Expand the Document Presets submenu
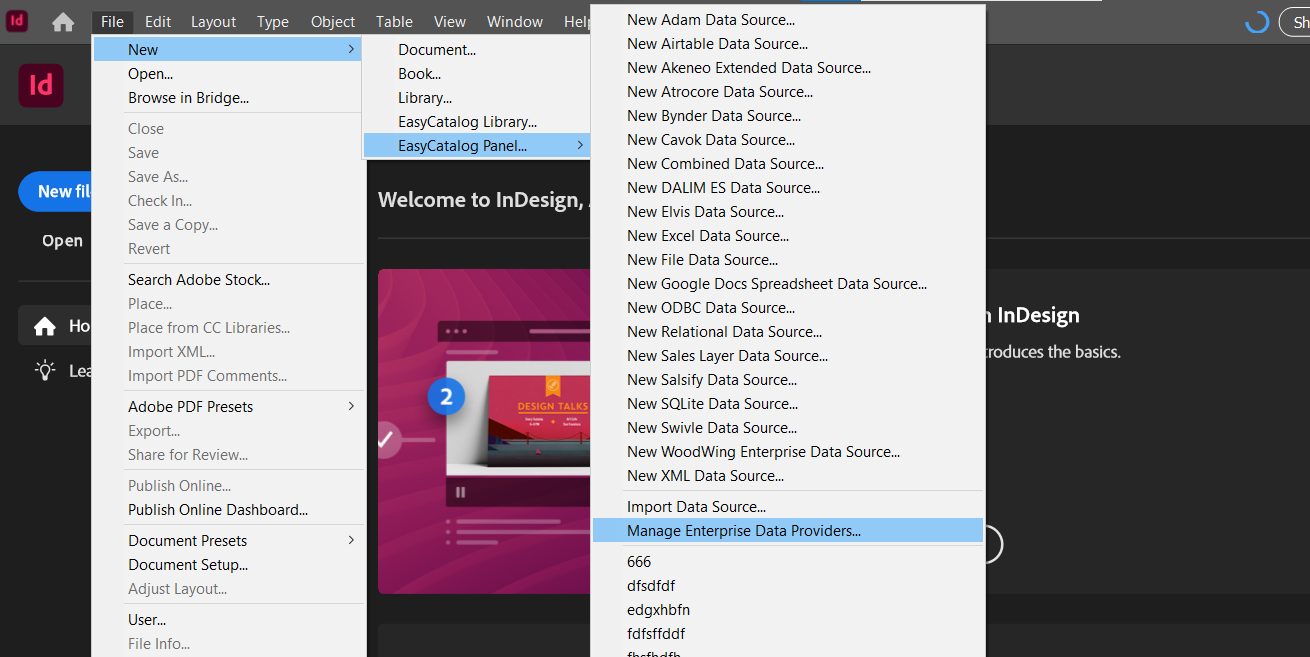The width and height of the screenshot is (1310, 657). click(x=244, y=540)
